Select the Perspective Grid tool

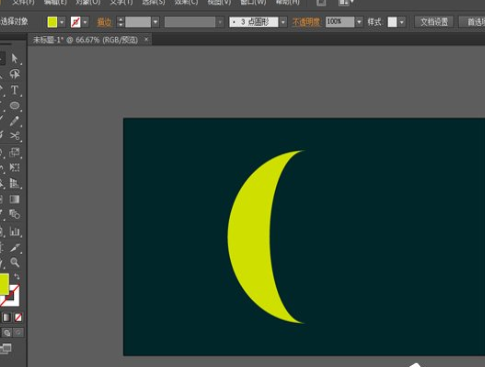(x=14, y=183)
